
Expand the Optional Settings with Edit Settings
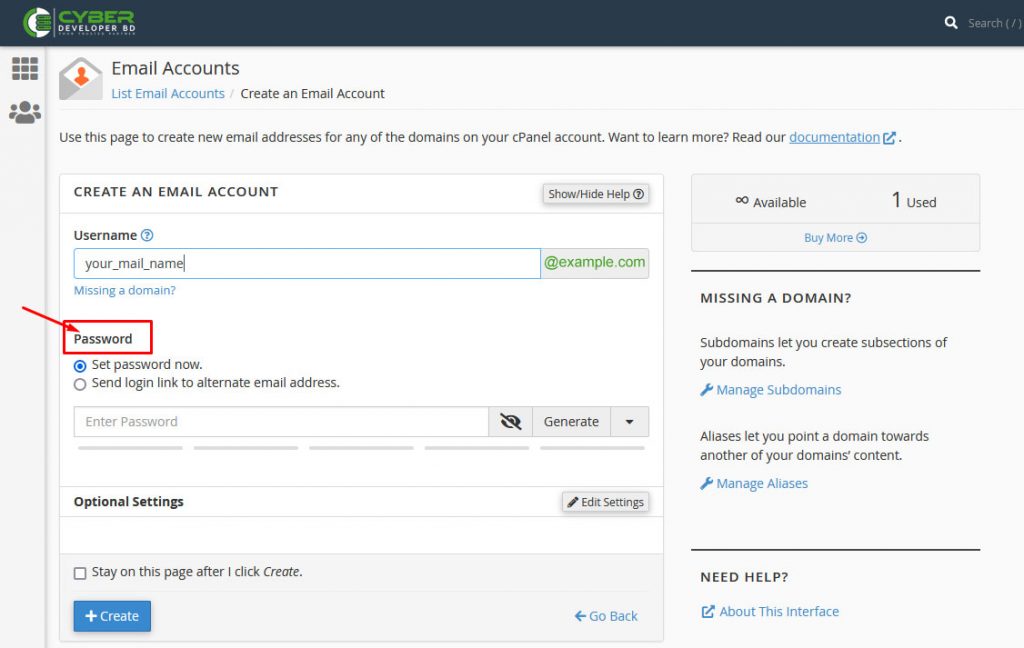point(605,501)
